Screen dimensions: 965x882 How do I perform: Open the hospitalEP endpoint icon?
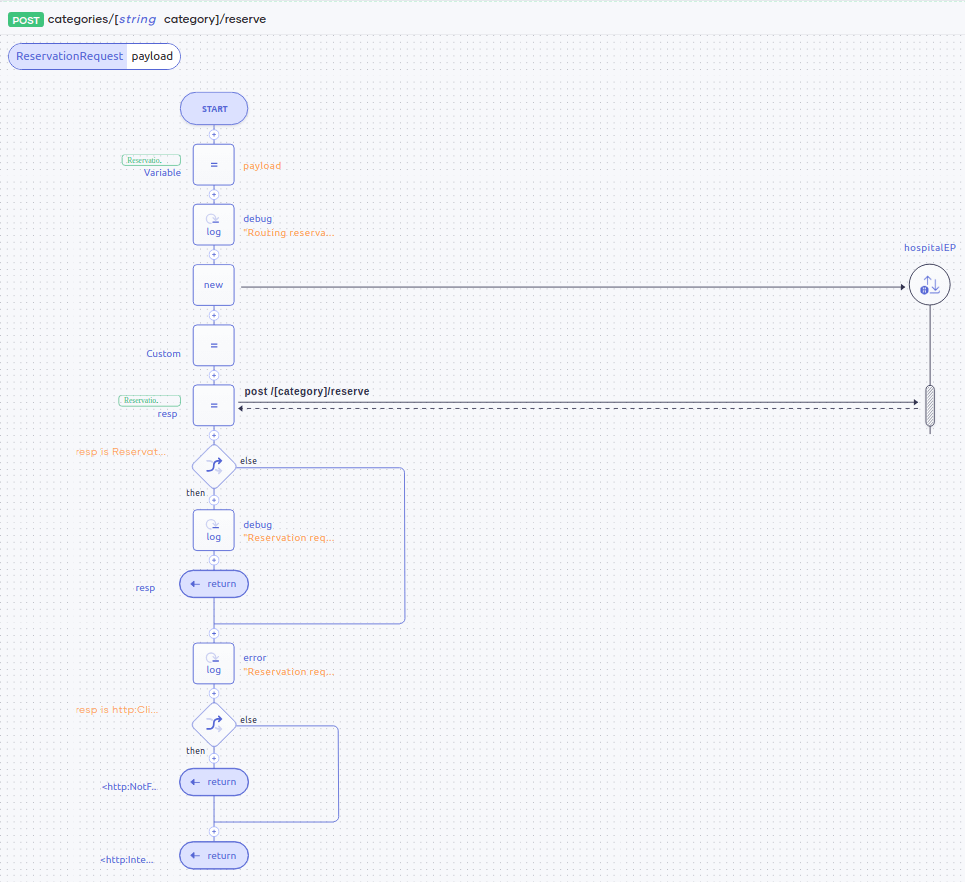coord(929,285)
